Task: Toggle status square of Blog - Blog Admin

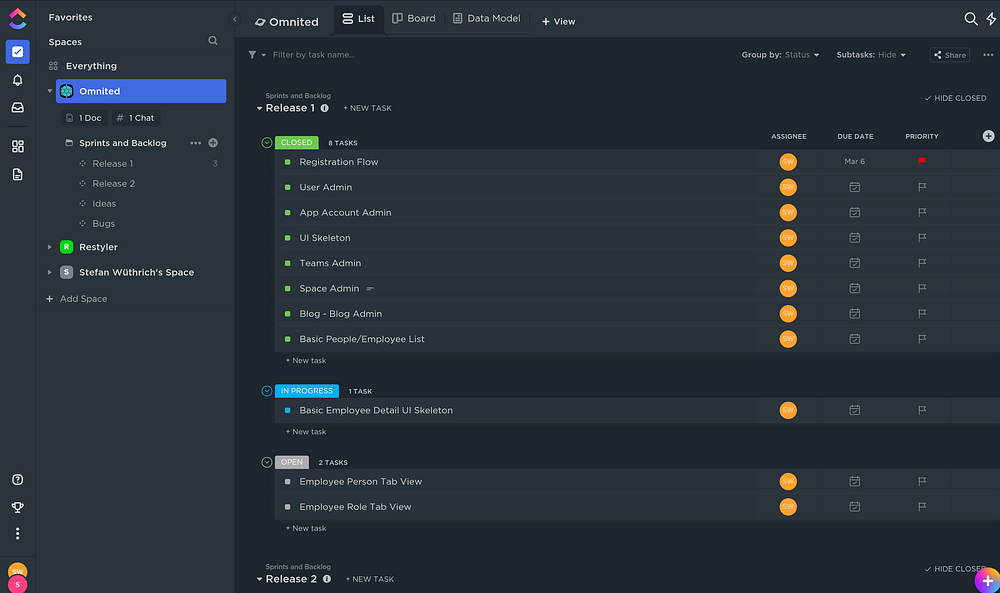Action: [x=288, y=314]
